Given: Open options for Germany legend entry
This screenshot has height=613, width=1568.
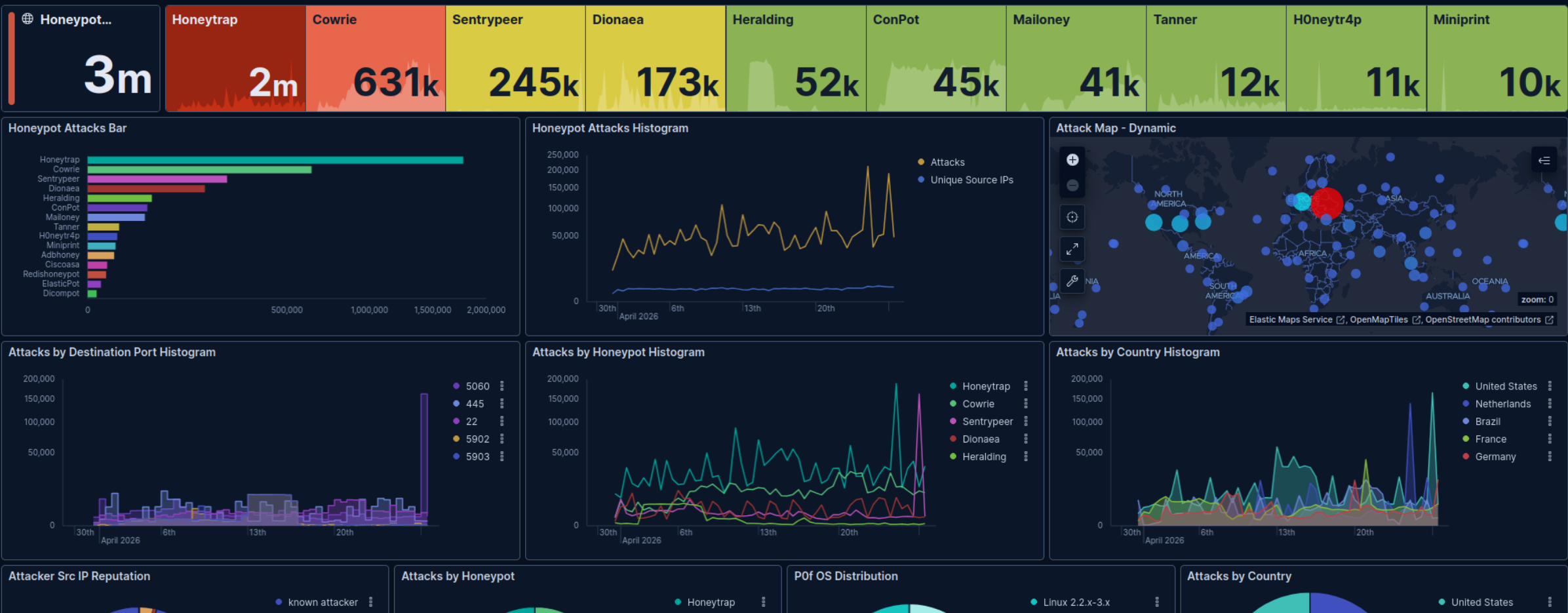Looking at the screenshot, I should (x=1550, y=457).
